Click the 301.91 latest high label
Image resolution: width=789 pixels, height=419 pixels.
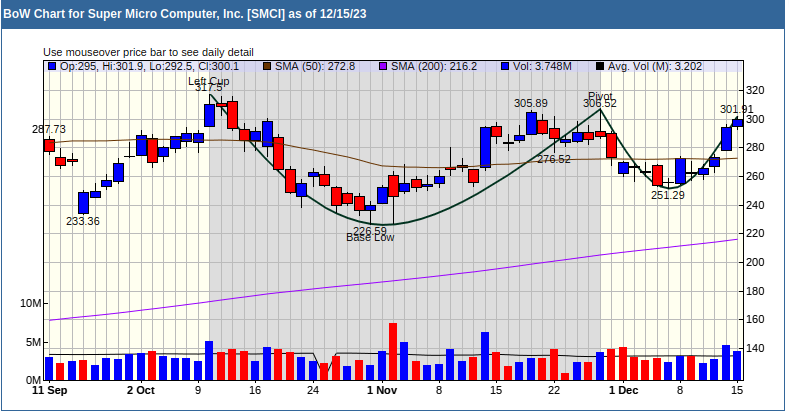[x=737, y=109]
